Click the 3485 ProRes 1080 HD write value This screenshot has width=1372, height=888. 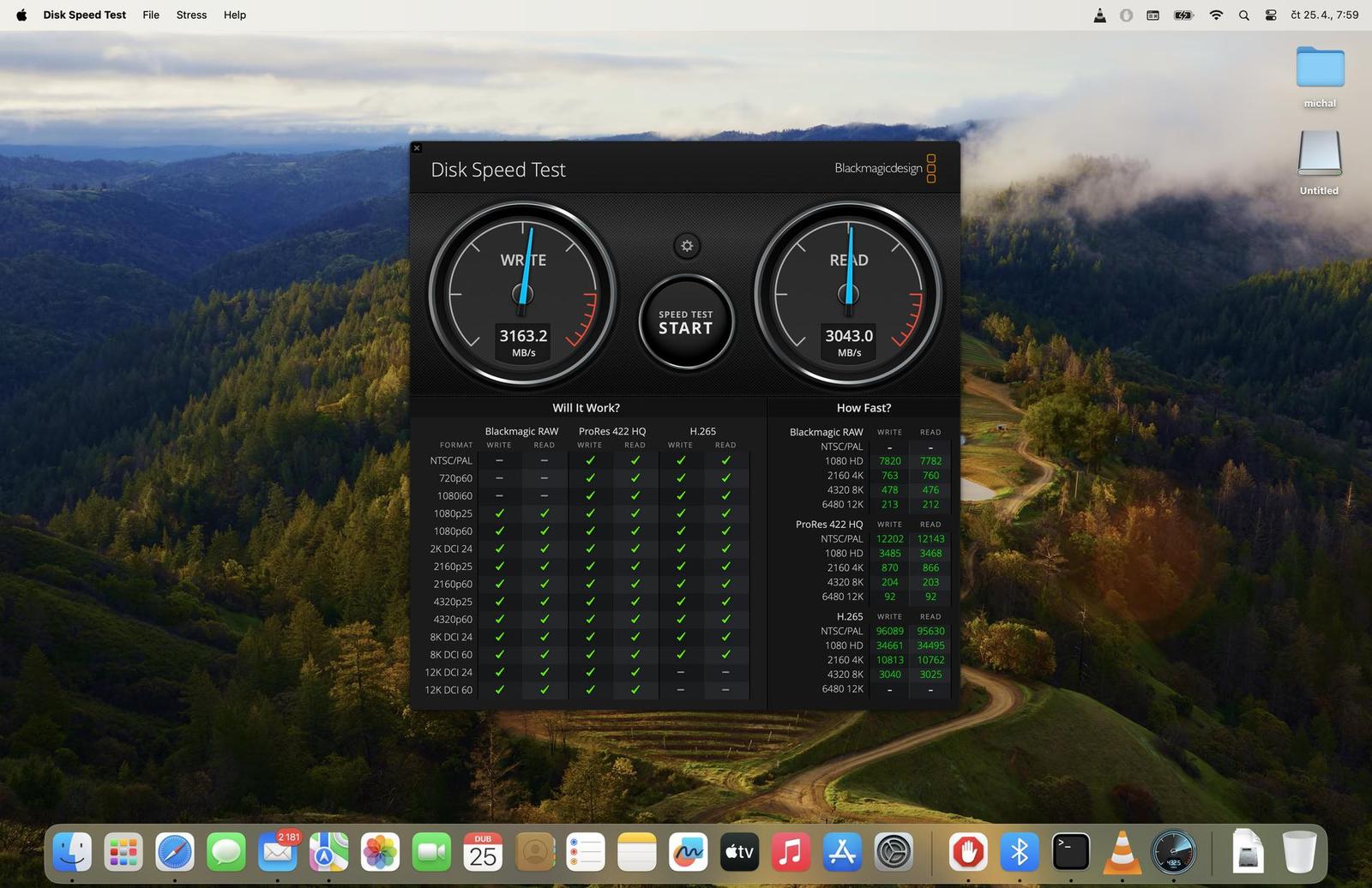coord(889,554)
